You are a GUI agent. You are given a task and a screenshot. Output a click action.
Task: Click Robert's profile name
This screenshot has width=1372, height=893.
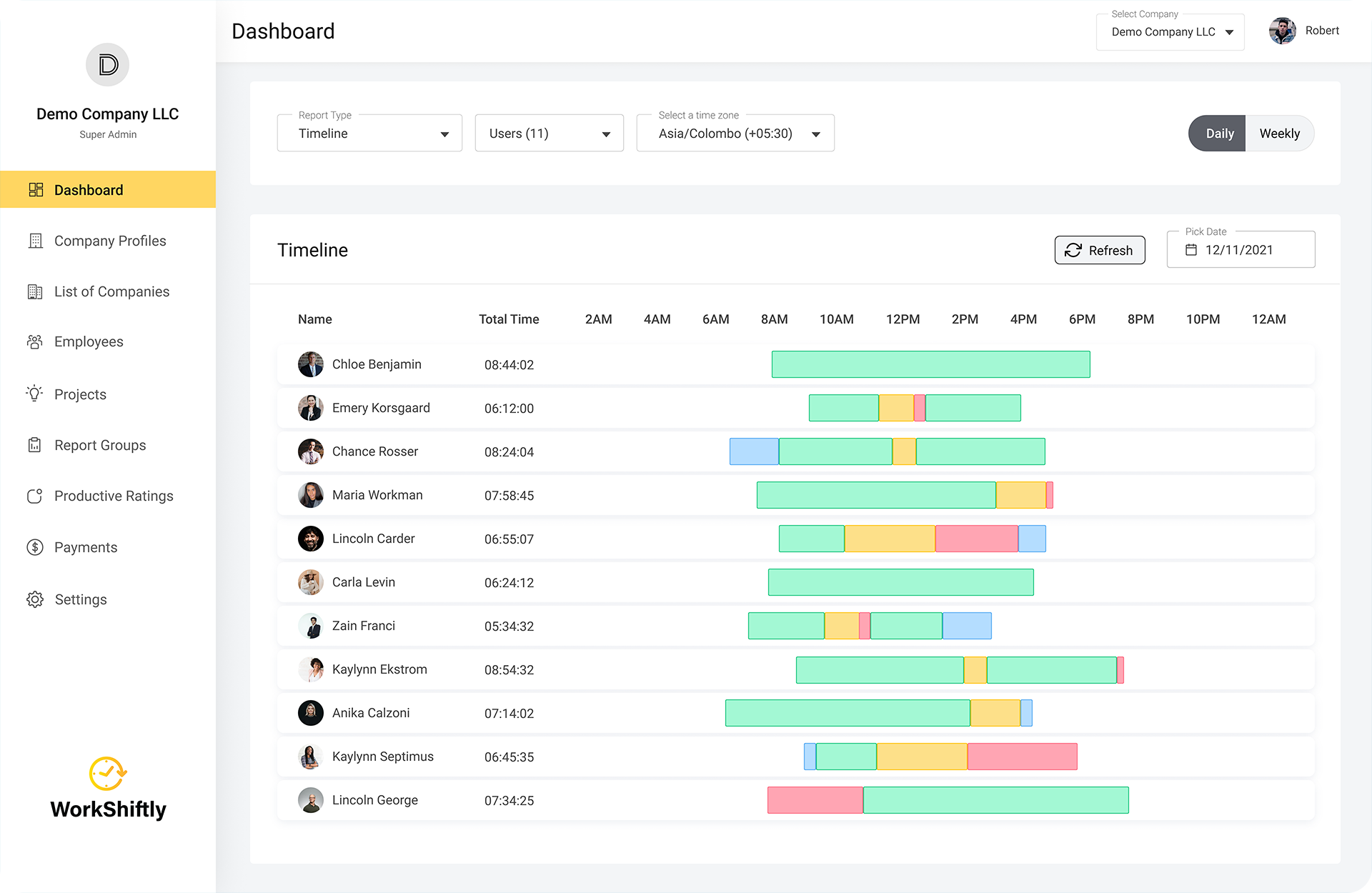point(1321,31)
